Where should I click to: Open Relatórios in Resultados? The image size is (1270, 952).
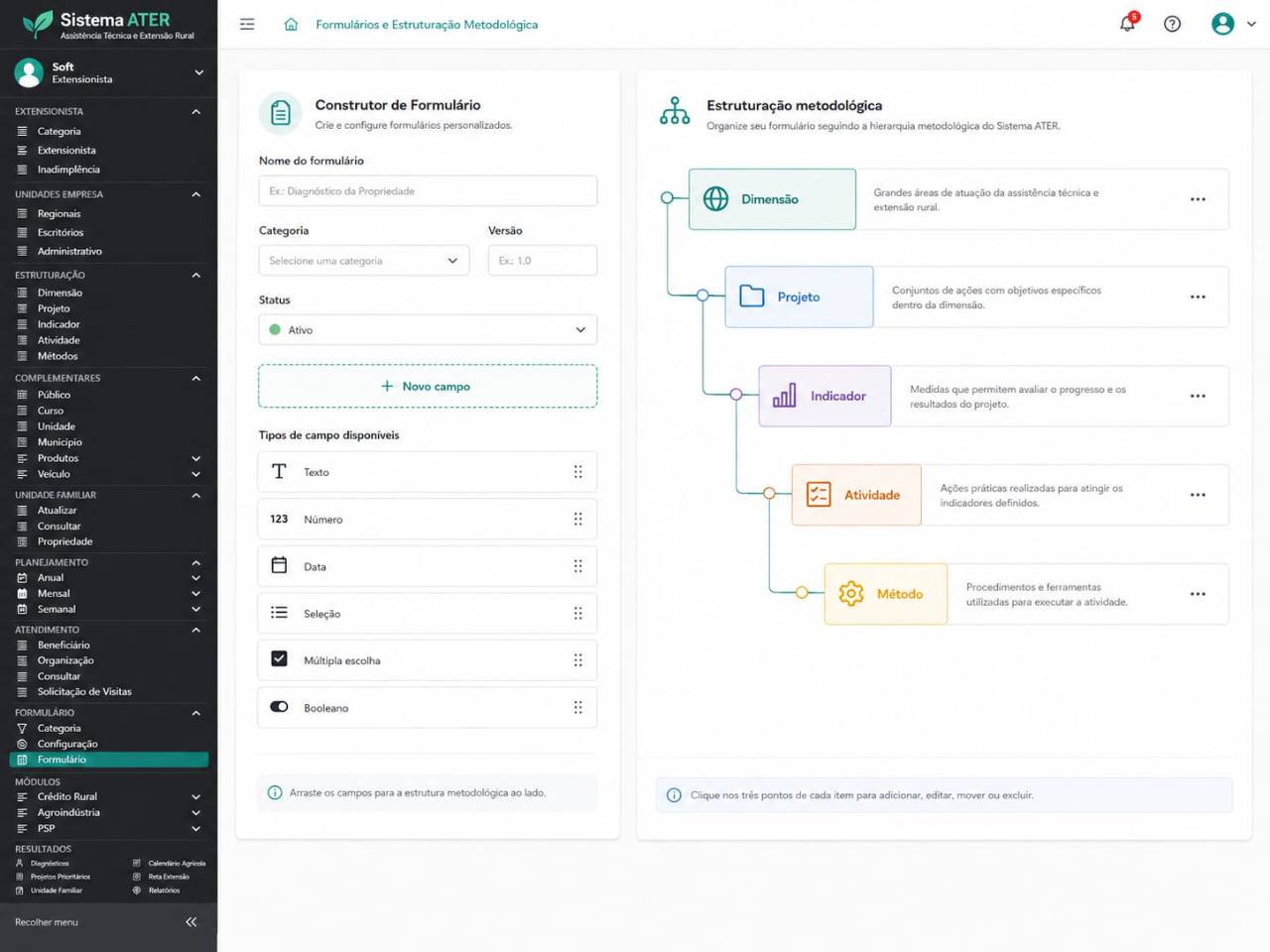(x=164, y=891)
